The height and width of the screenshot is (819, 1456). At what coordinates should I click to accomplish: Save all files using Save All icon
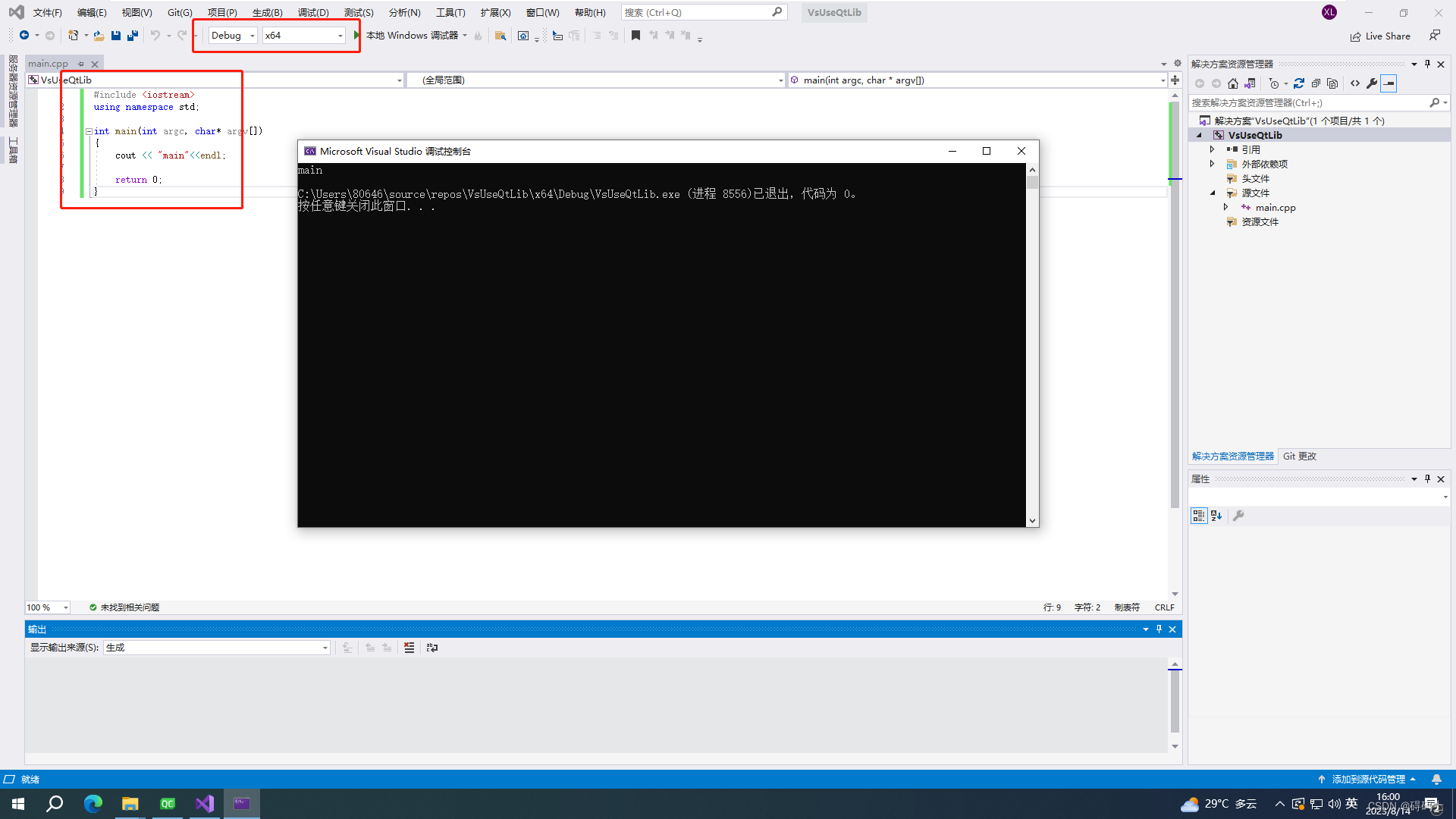pos(133,35)
